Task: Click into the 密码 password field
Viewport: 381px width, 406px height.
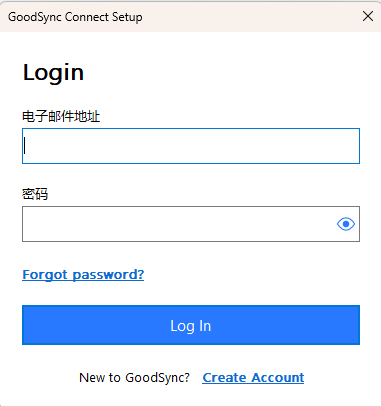Action: (x=191, y=224)
